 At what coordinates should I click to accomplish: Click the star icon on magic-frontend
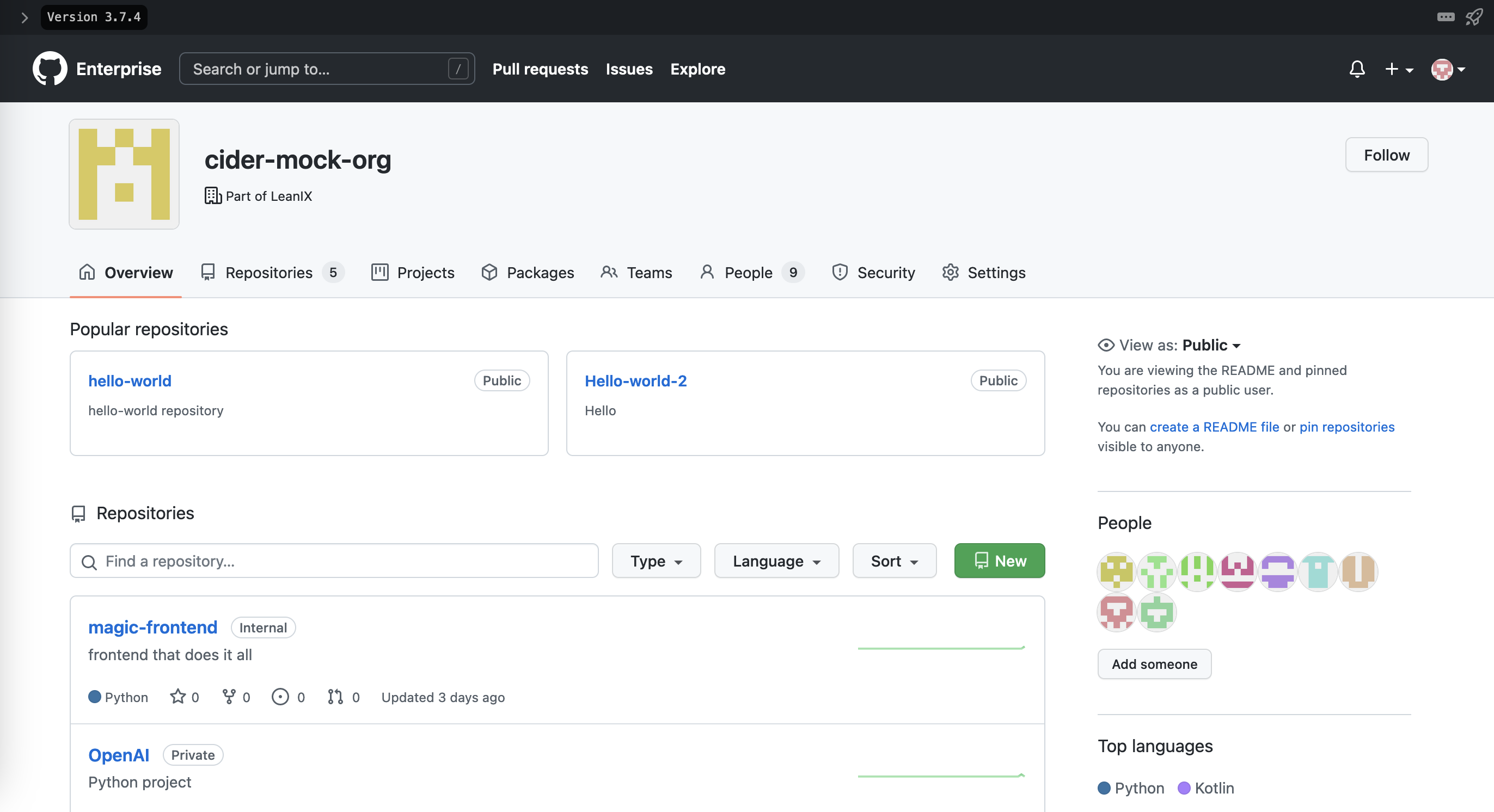point(177,696)
